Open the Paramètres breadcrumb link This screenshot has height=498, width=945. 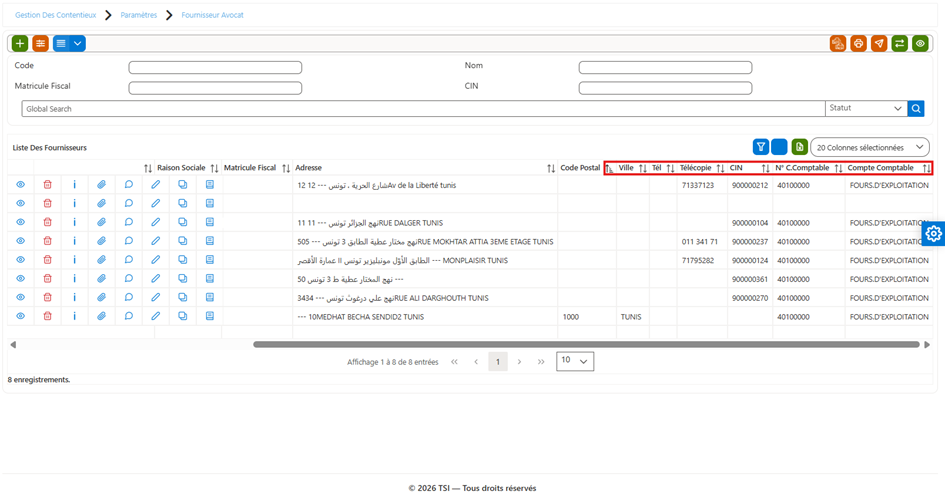click(139, 15)
